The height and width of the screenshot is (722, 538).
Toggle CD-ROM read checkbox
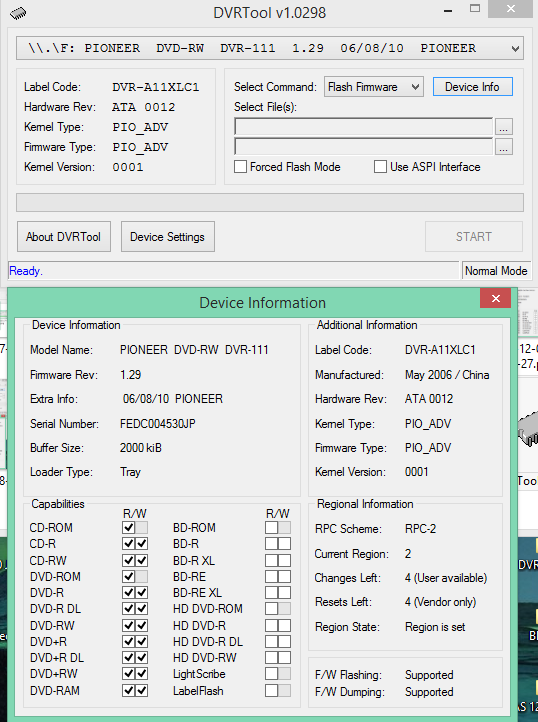point(129,528)
